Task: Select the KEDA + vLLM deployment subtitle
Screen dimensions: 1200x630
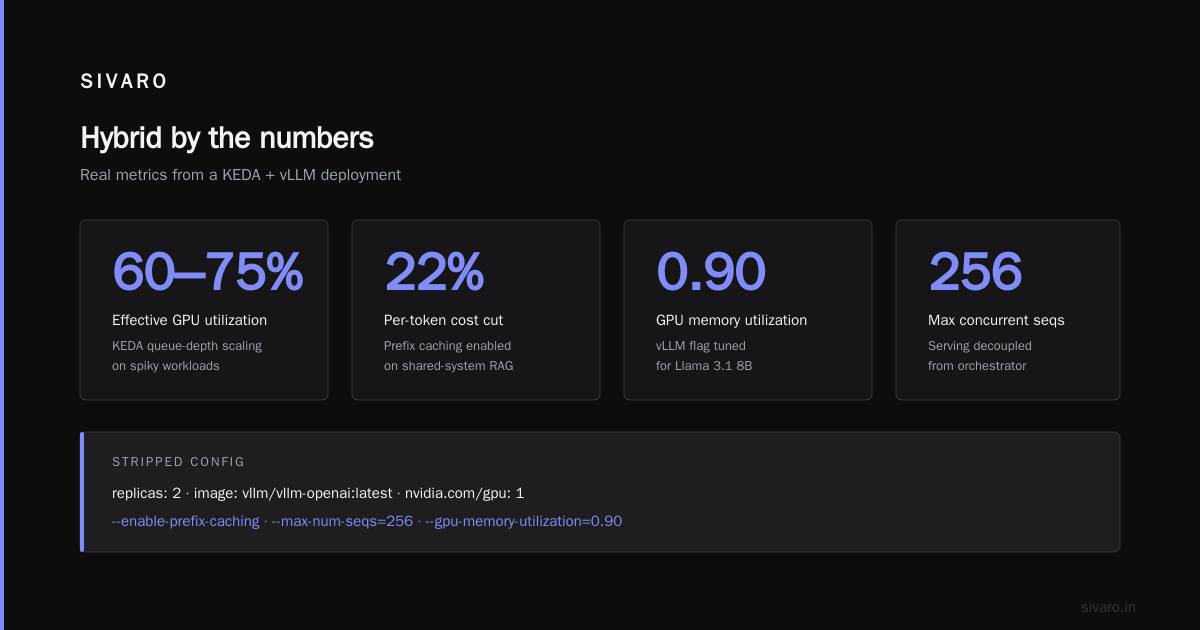Action: pos(240,175)
